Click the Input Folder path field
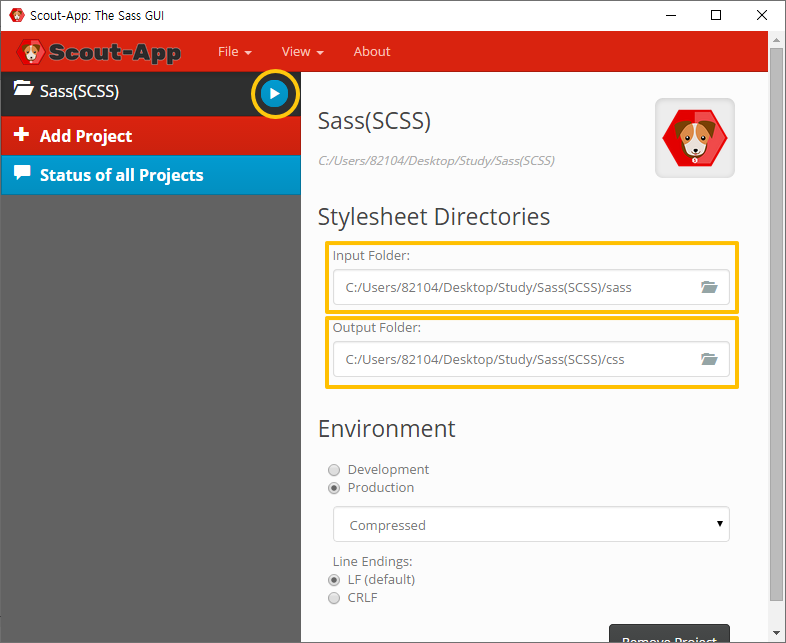Viewport: 786px width, 643px height. [531, 287]
